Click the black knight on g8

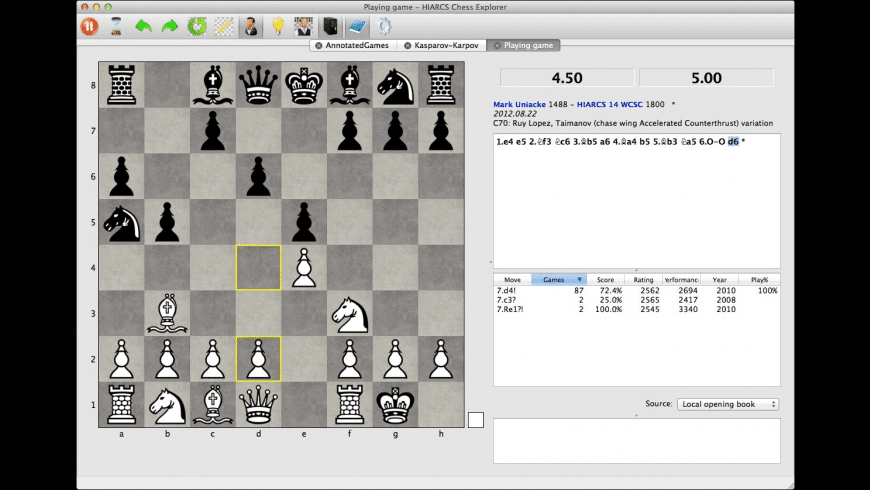[395, 85]
